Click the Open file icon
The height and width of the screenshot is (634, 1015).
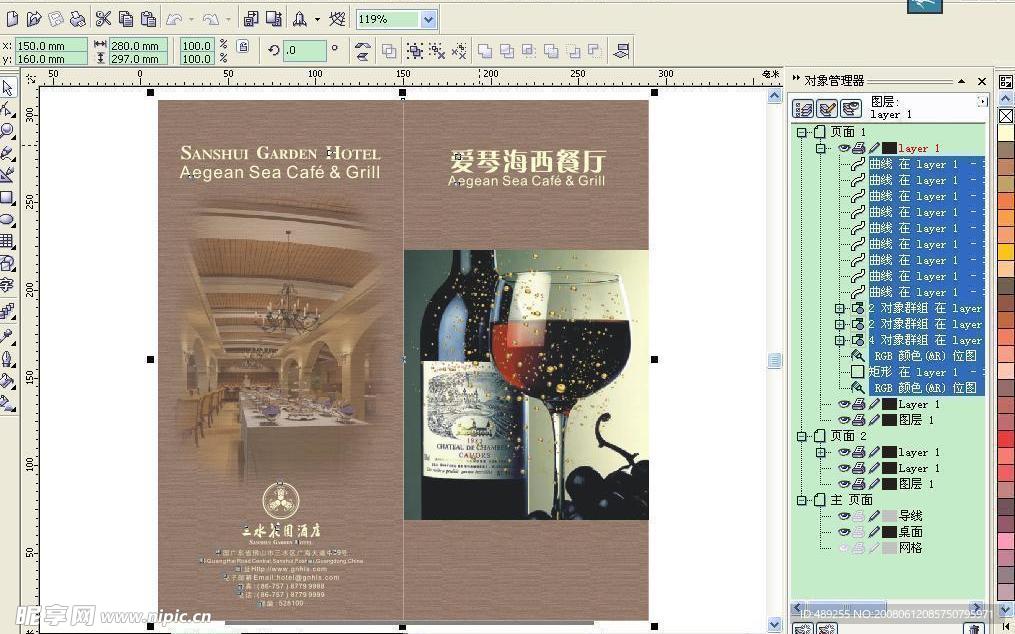[34, 19]
